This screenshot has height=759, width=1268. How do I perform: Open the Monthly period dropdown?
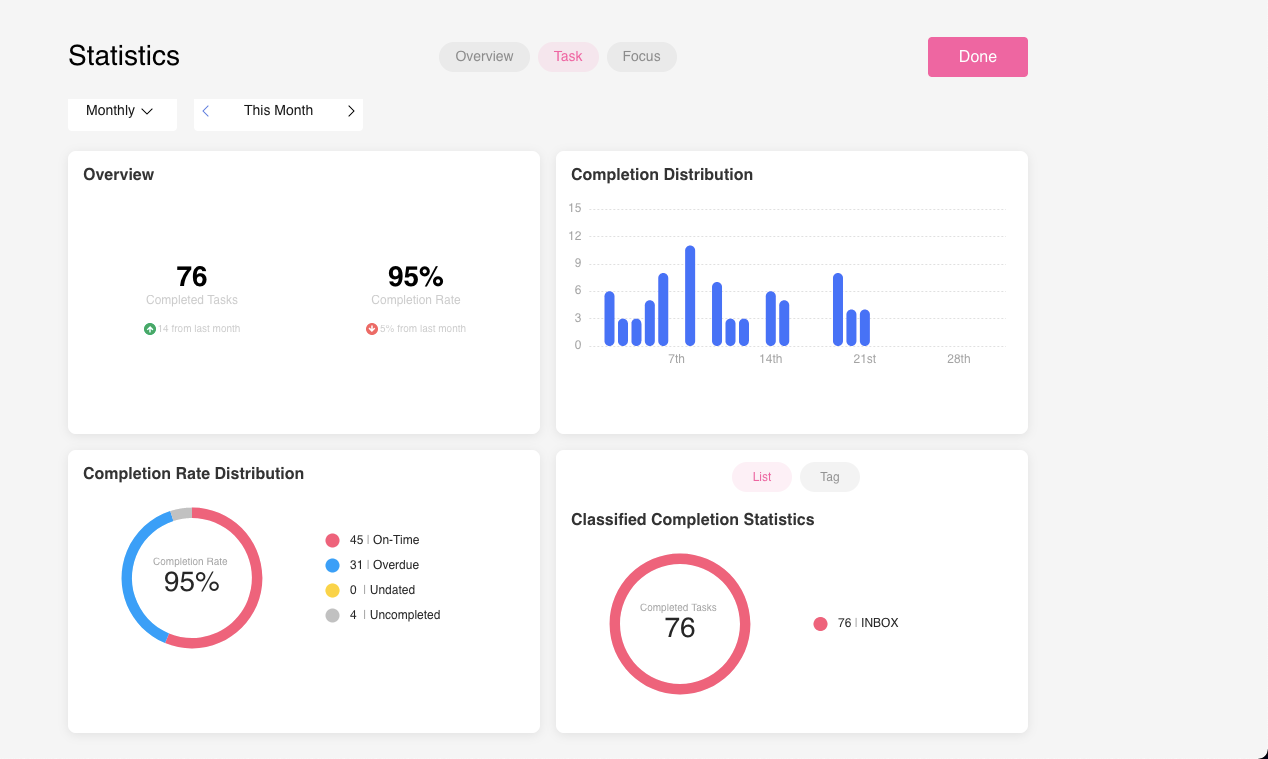[x=121, y=111]
